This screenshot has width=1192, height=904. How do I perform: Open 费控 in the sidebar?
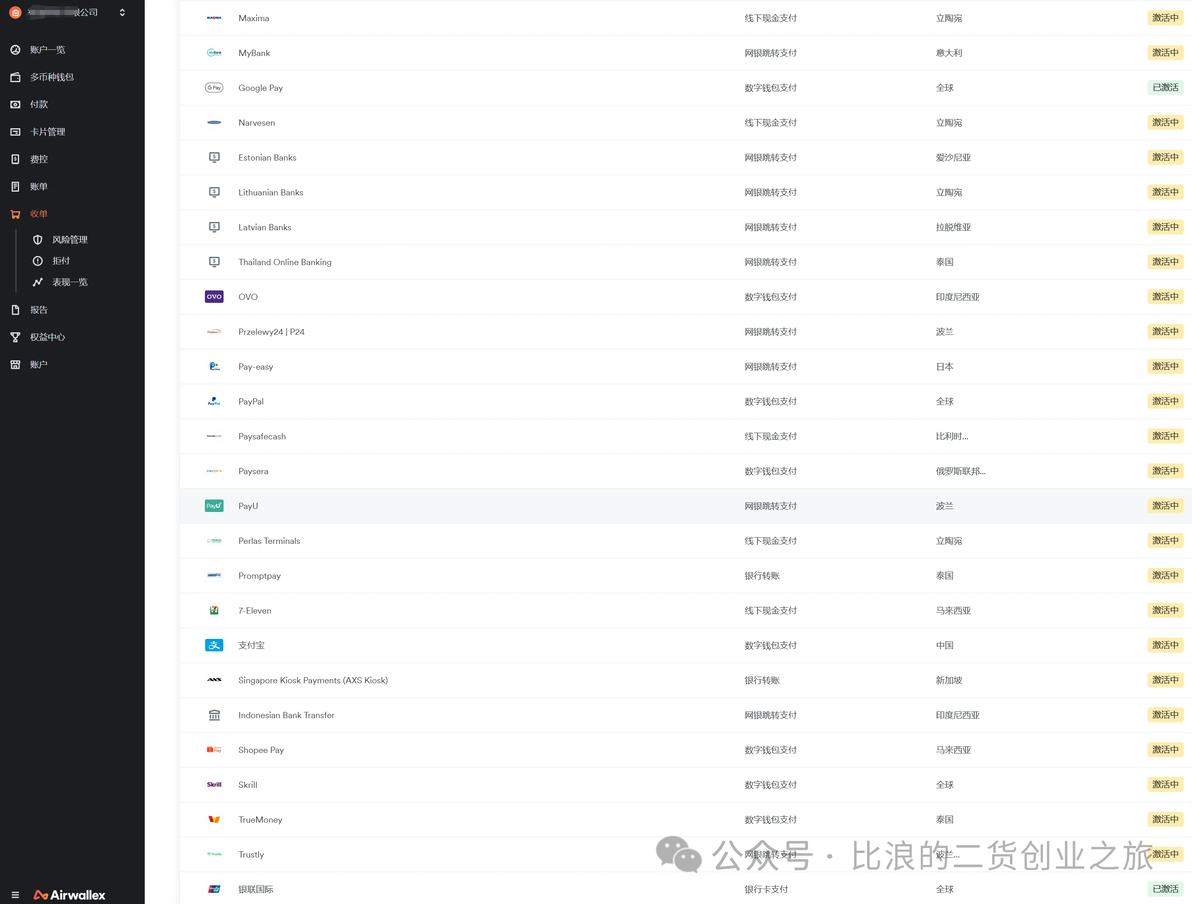coord(39,159)
